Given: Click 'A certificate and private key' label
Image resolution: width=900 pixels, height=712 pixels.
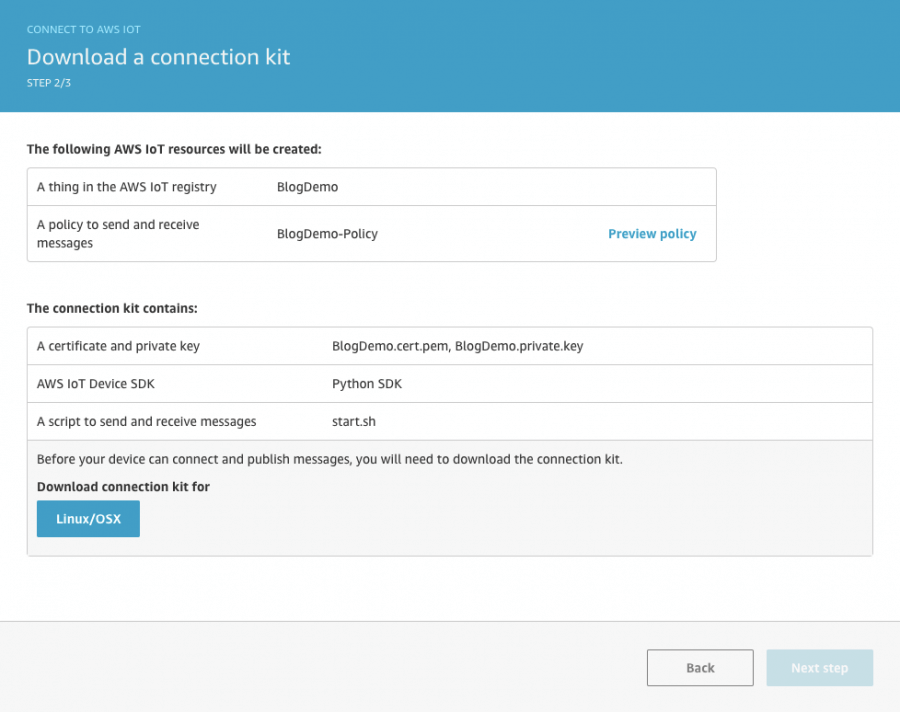Looking at the screenshot, I should click(118, 346).
